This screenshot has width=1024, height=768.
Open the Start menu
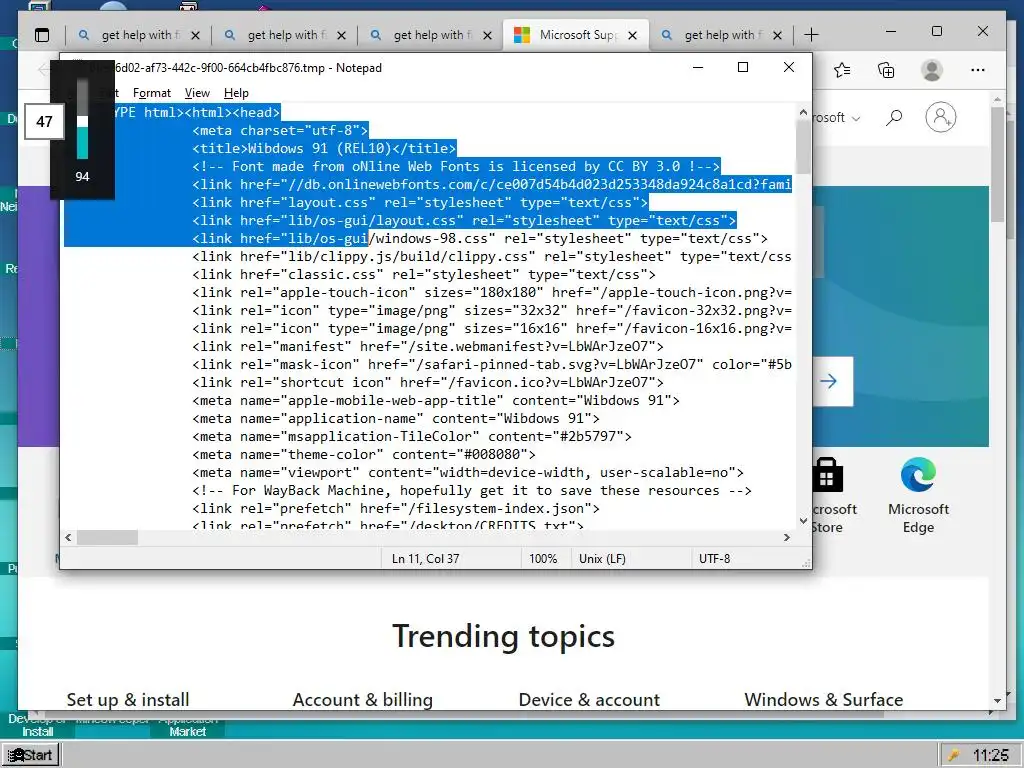(31, 755)
